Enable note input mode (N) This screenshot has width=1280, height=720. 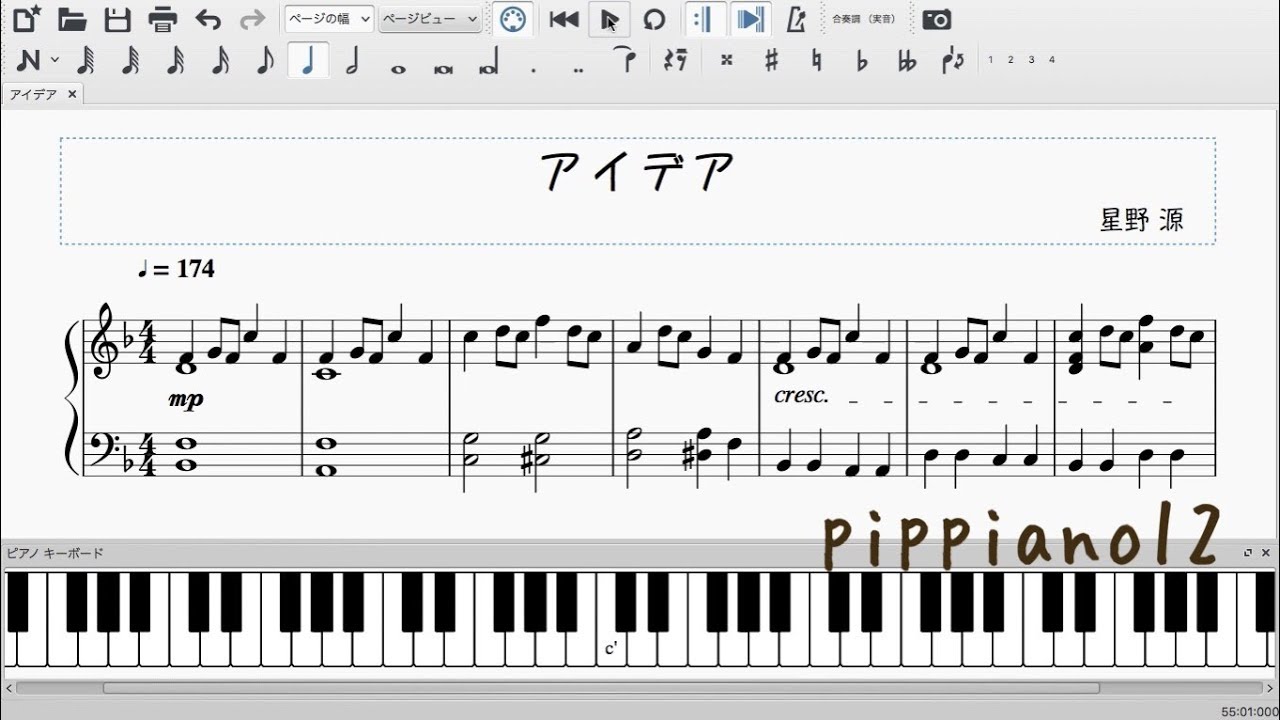[x=28, y=61]
